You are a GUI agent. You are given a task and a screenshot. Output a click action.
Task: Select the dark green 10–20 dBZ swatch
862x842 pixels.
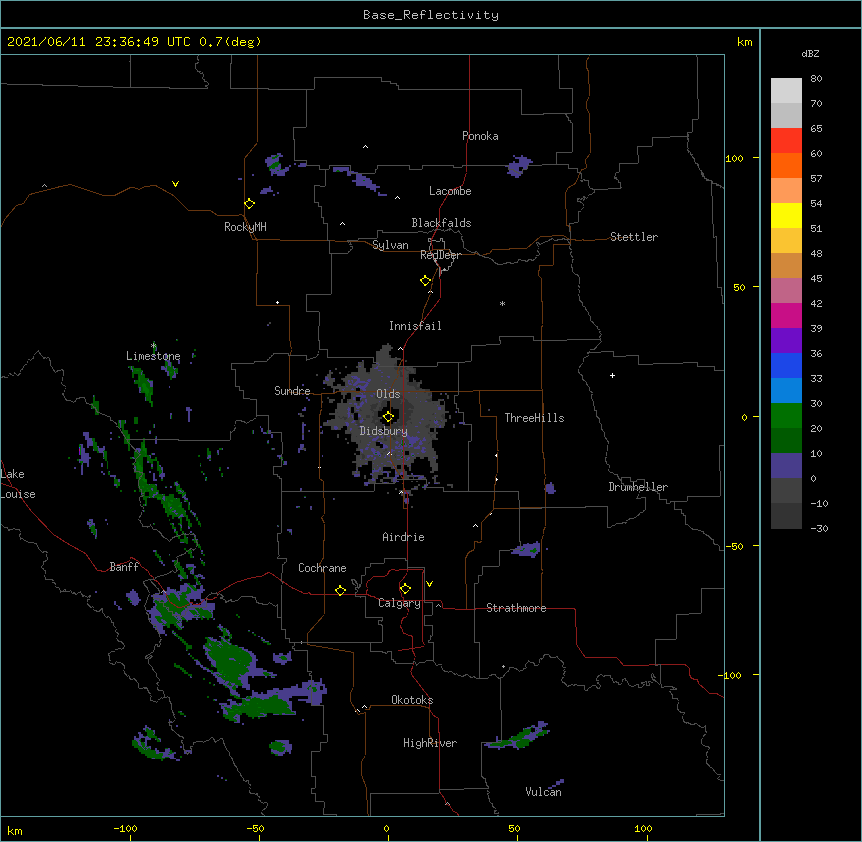(786, 440)
